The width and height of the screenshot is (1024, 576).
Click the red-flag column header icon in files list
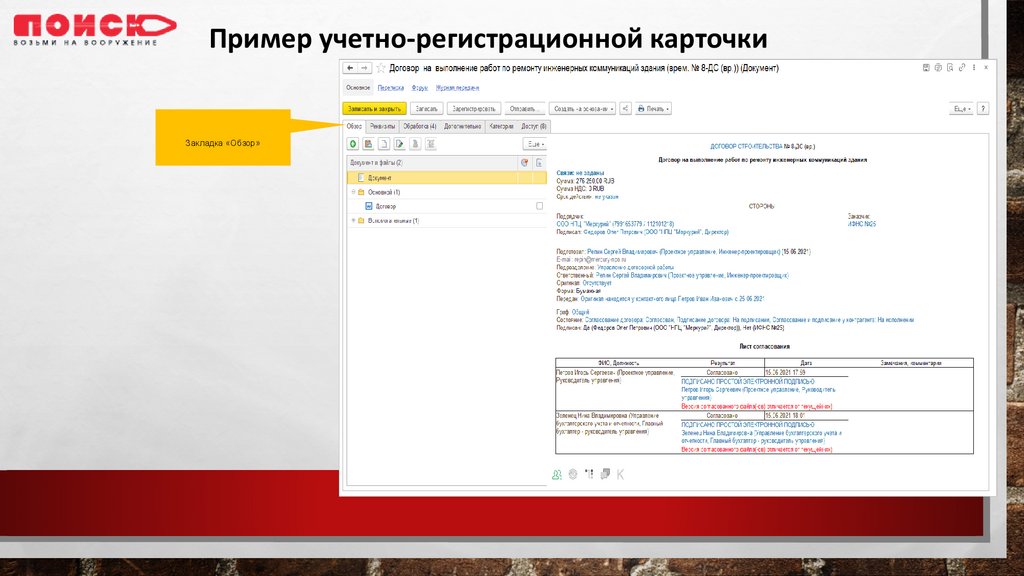pyautogui.click(x=524, y=163)
